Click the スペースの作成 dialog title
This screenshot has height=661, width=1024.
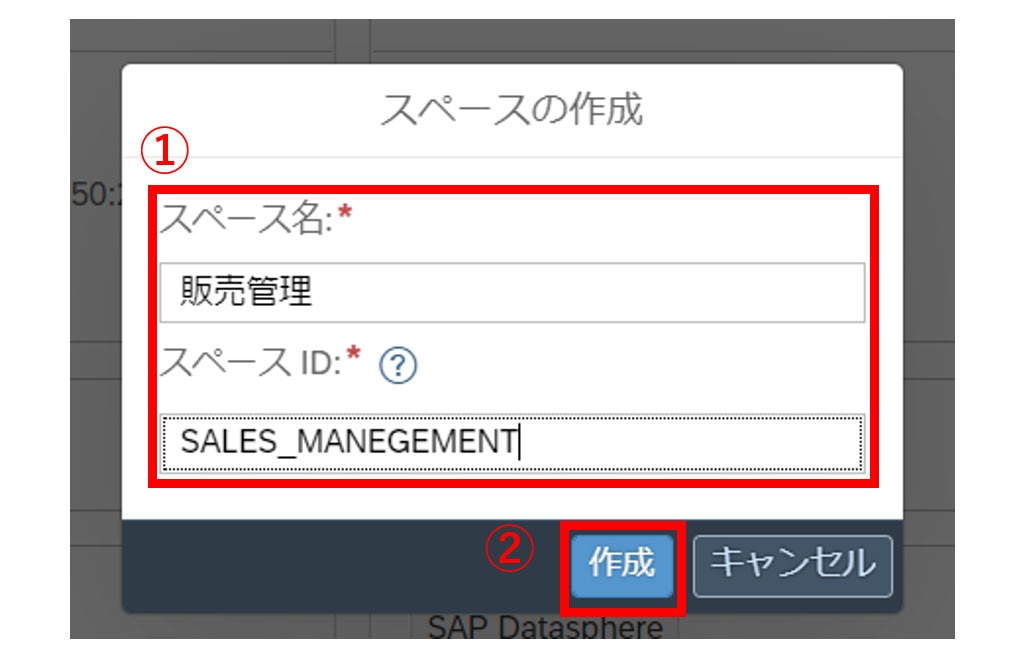511,109
